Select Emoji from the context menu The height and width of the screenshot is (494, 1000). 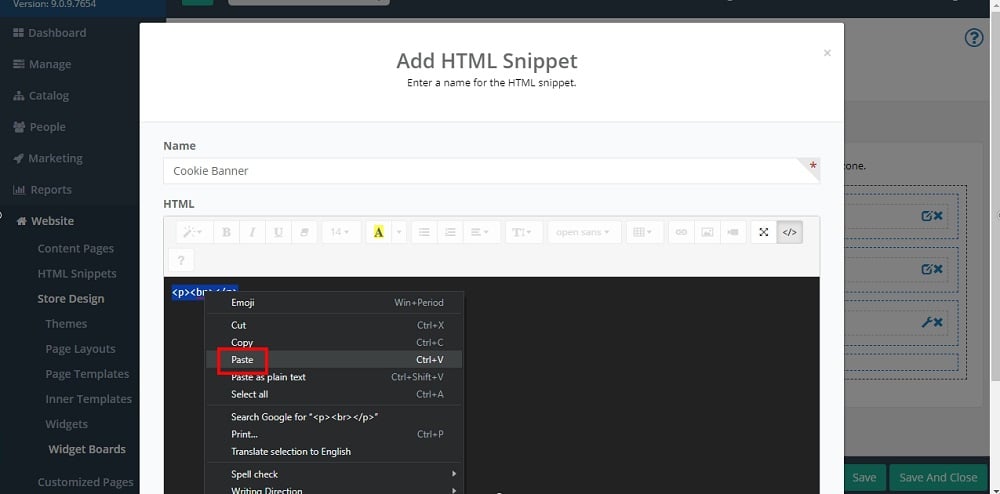pos(334,302)
